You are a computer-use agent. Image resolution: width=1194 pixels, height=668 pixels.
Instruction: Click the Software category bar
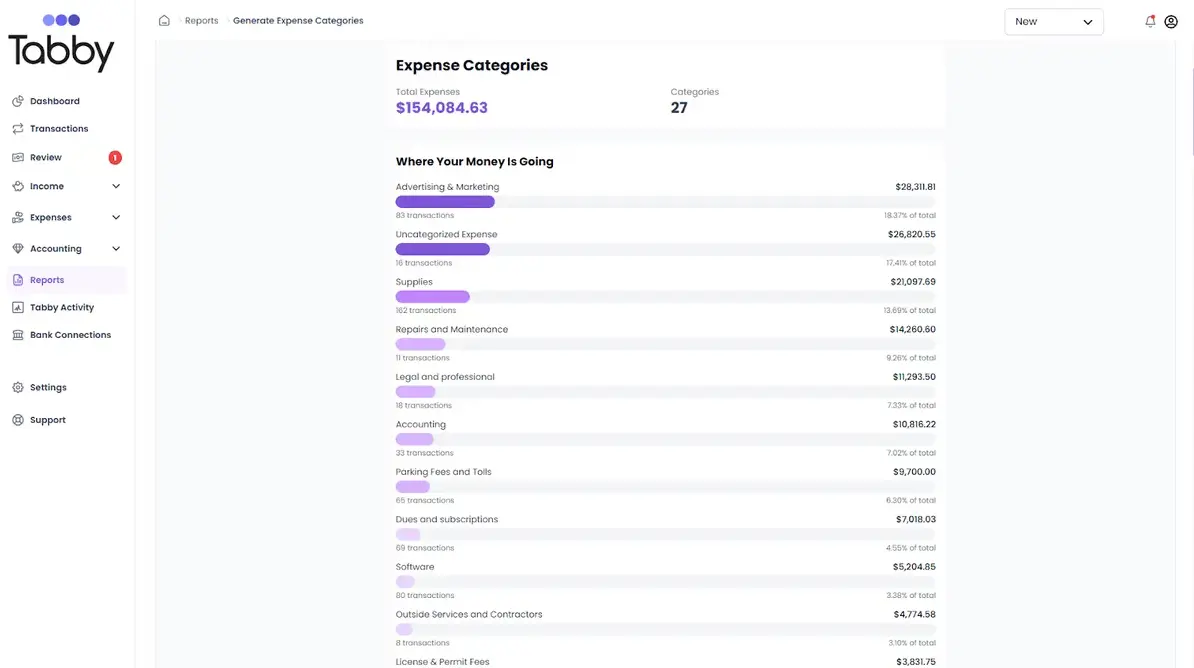click(x=665, y=582)
